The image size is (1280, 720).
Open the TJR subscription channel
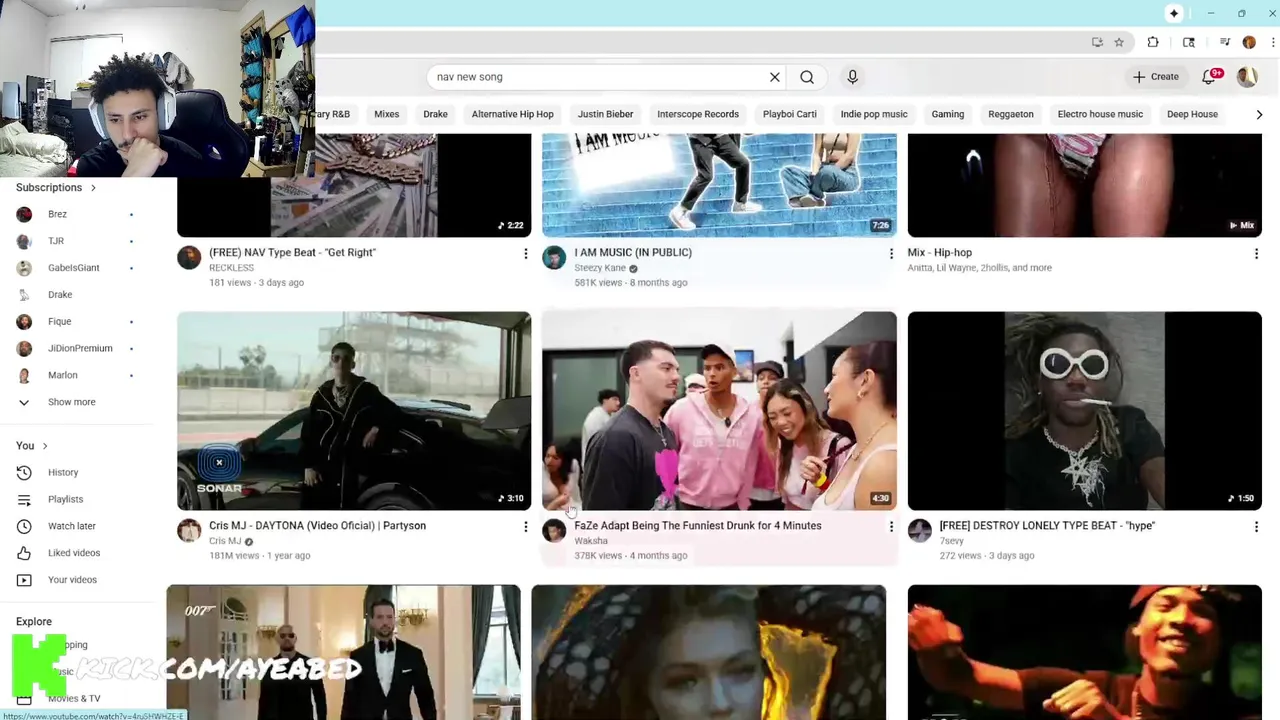[76, 241]
